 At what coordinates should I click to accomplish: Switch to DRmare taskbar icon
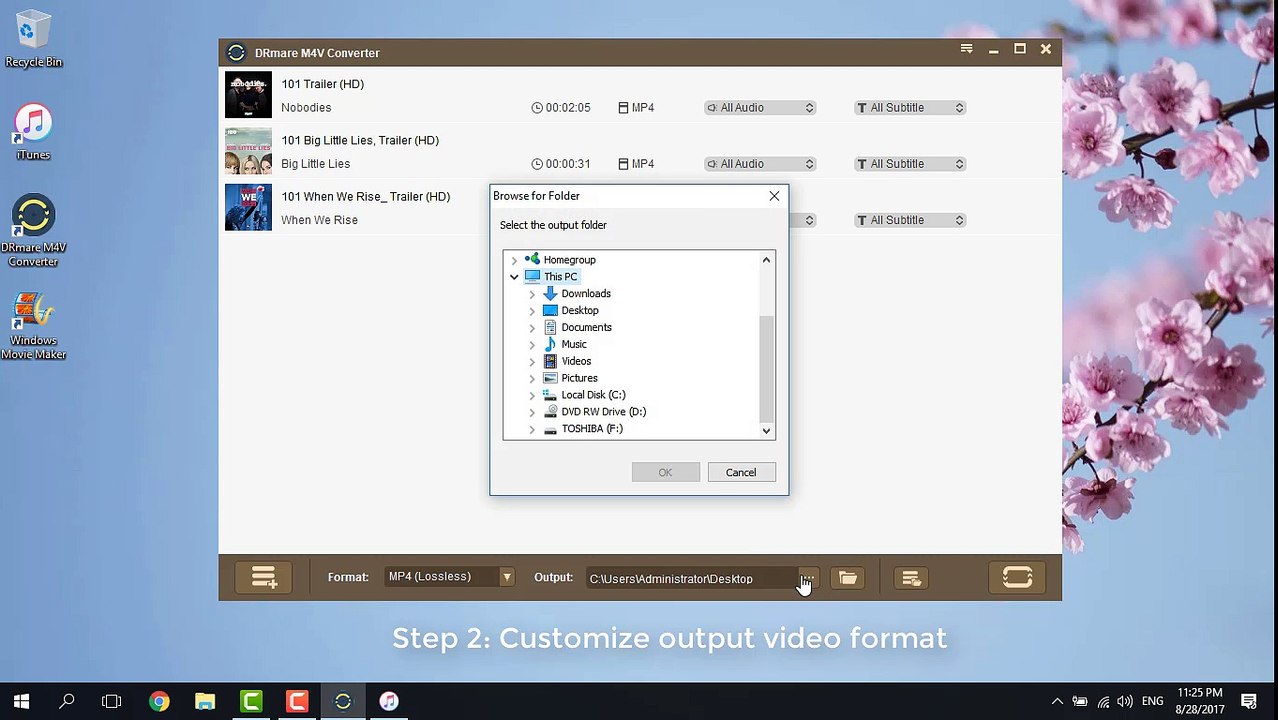[343, 701]
